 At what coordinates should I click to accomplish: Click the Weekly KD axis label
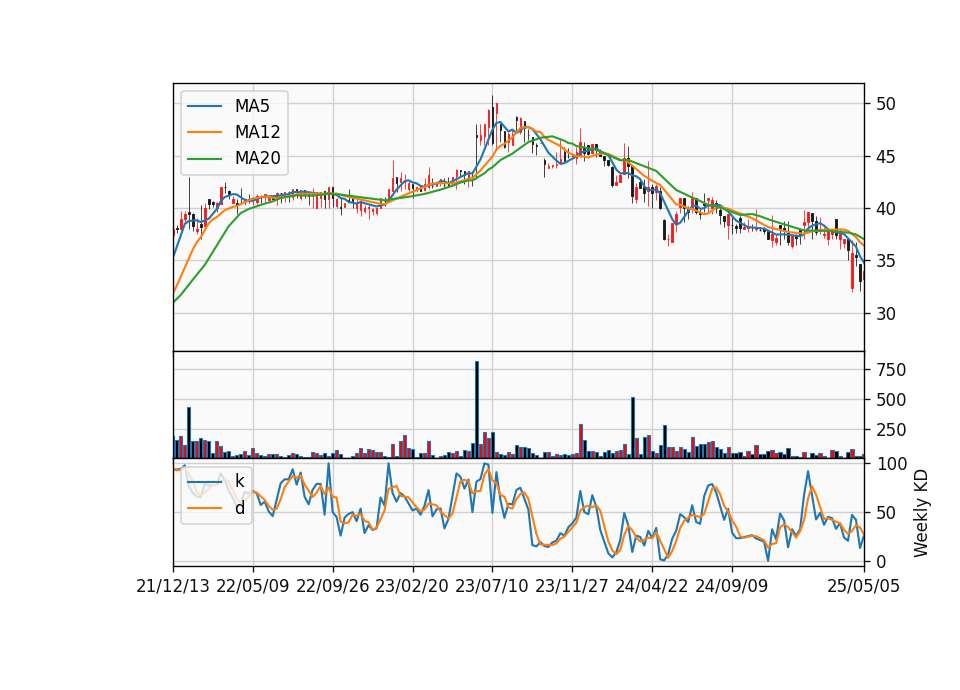tap(921, 513)
